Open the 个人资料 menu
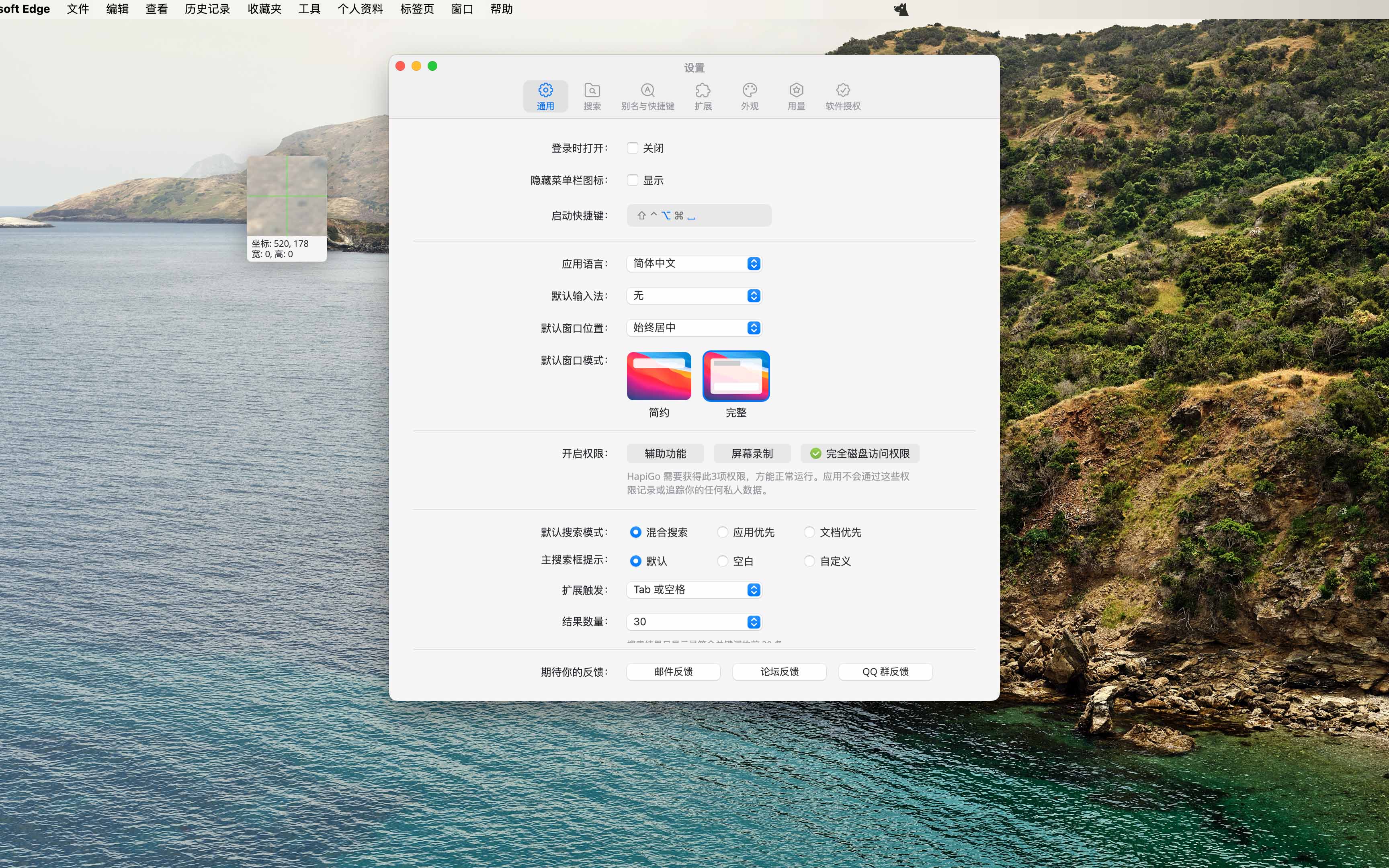Viewport: 1389px width, 868px height. pos(361,9)
